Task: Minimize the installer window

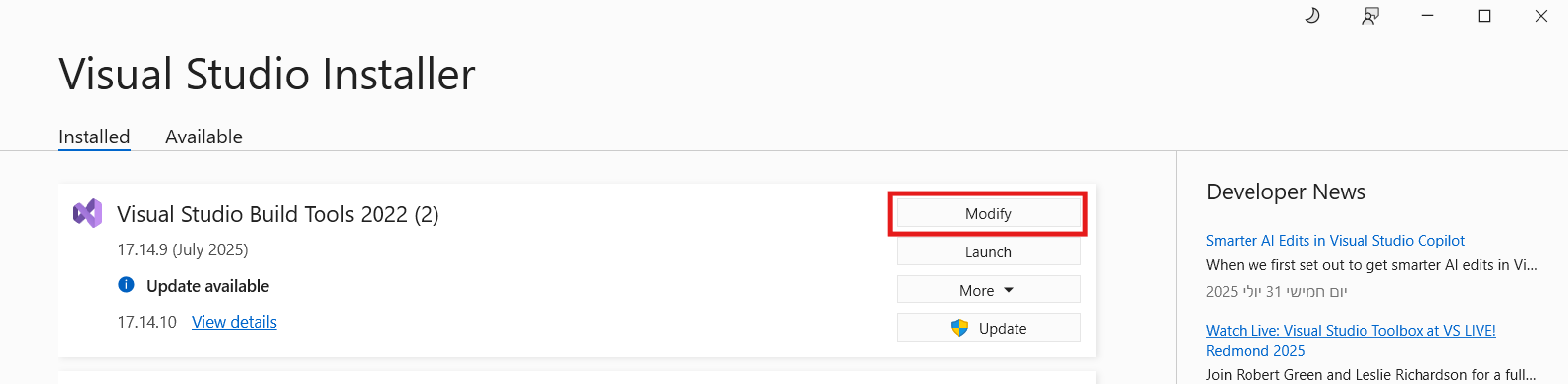Action: pyautogui.click(x=1427, y=16)
